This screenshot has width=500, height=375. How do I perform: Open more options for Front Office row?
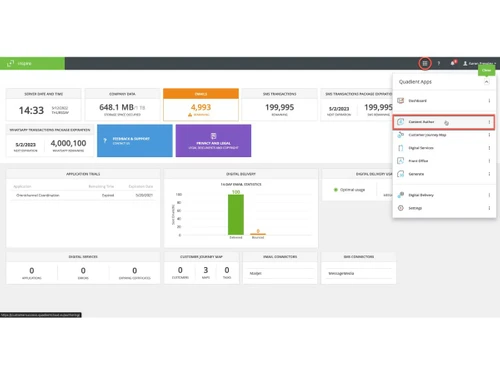pos(489,161)
